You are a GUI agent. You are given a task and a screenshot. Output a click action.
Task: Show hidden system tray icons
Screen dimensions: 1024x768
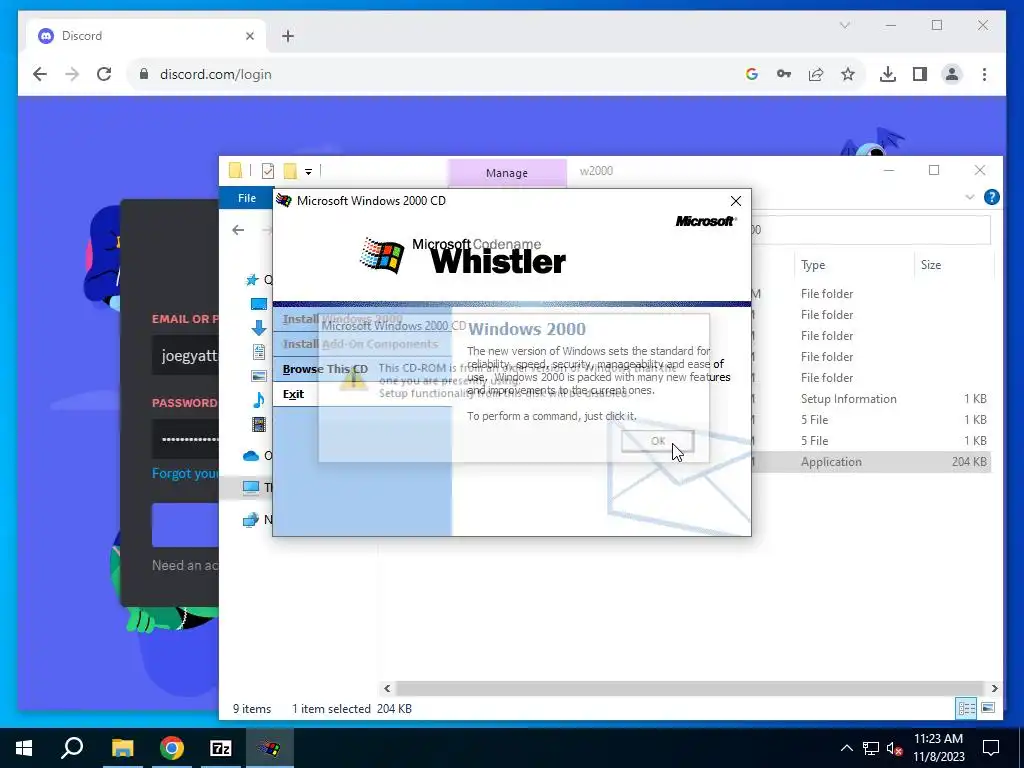[x=846, y=748]
